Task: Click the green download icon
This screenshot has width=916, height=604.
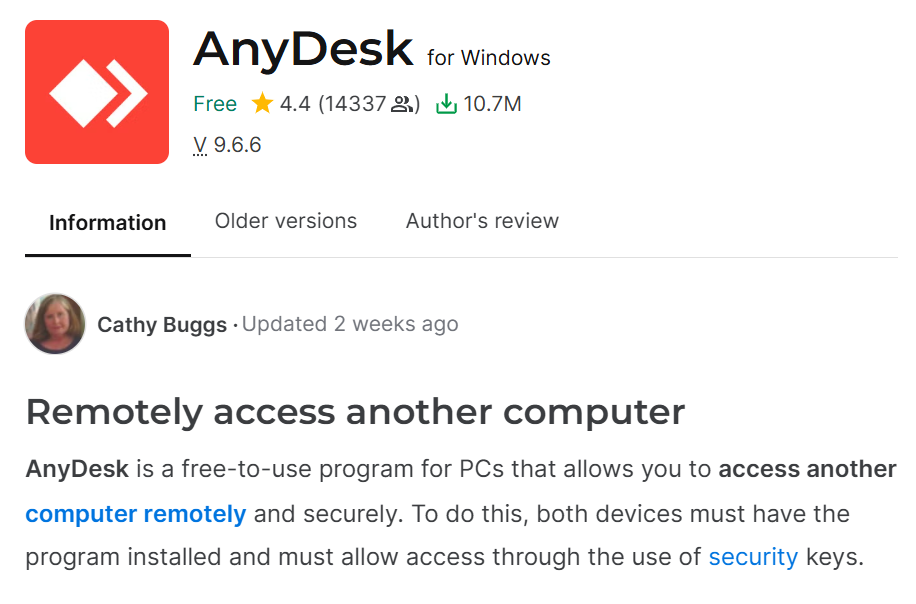Action: point(446,104)
